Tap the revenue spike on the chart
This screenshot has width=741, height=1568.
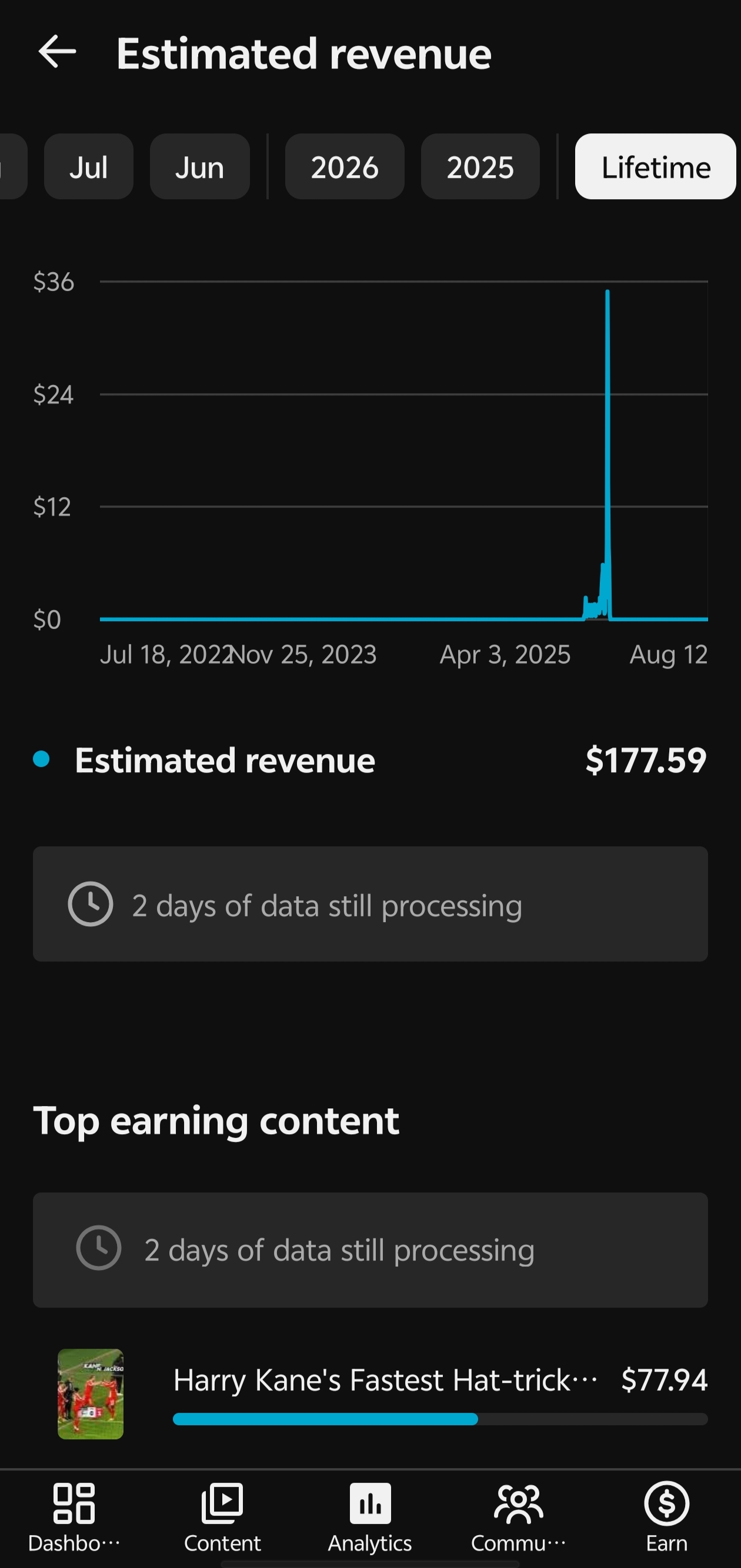(x=607, y=454)
